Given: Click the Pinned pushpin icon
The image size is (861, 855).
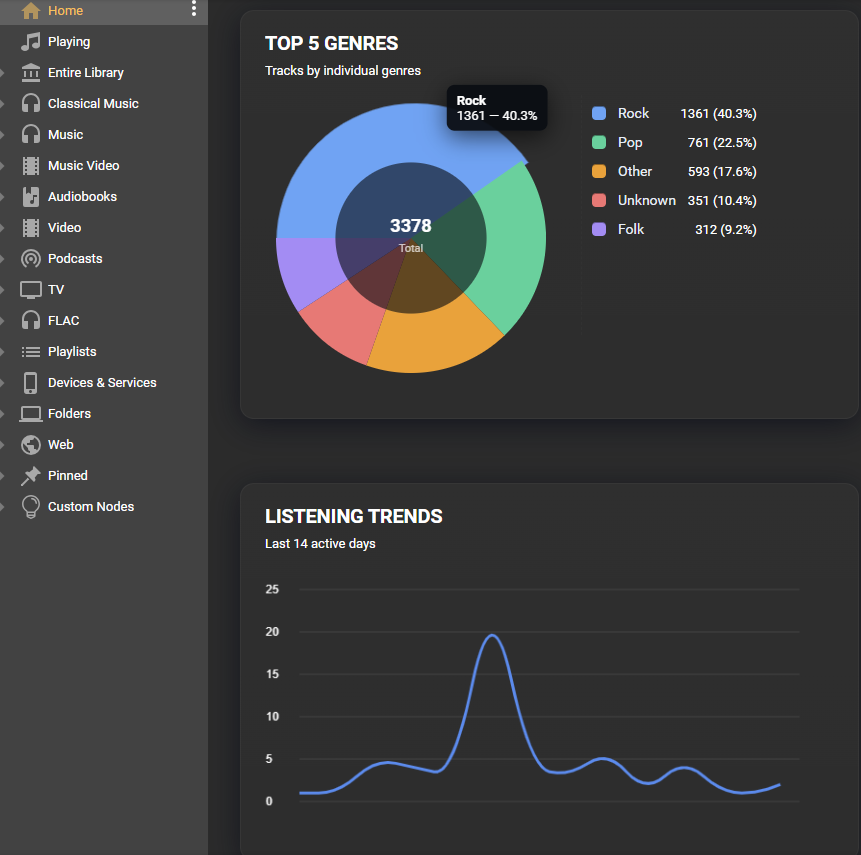Looking at the screenshot, I should pos(31,476).
